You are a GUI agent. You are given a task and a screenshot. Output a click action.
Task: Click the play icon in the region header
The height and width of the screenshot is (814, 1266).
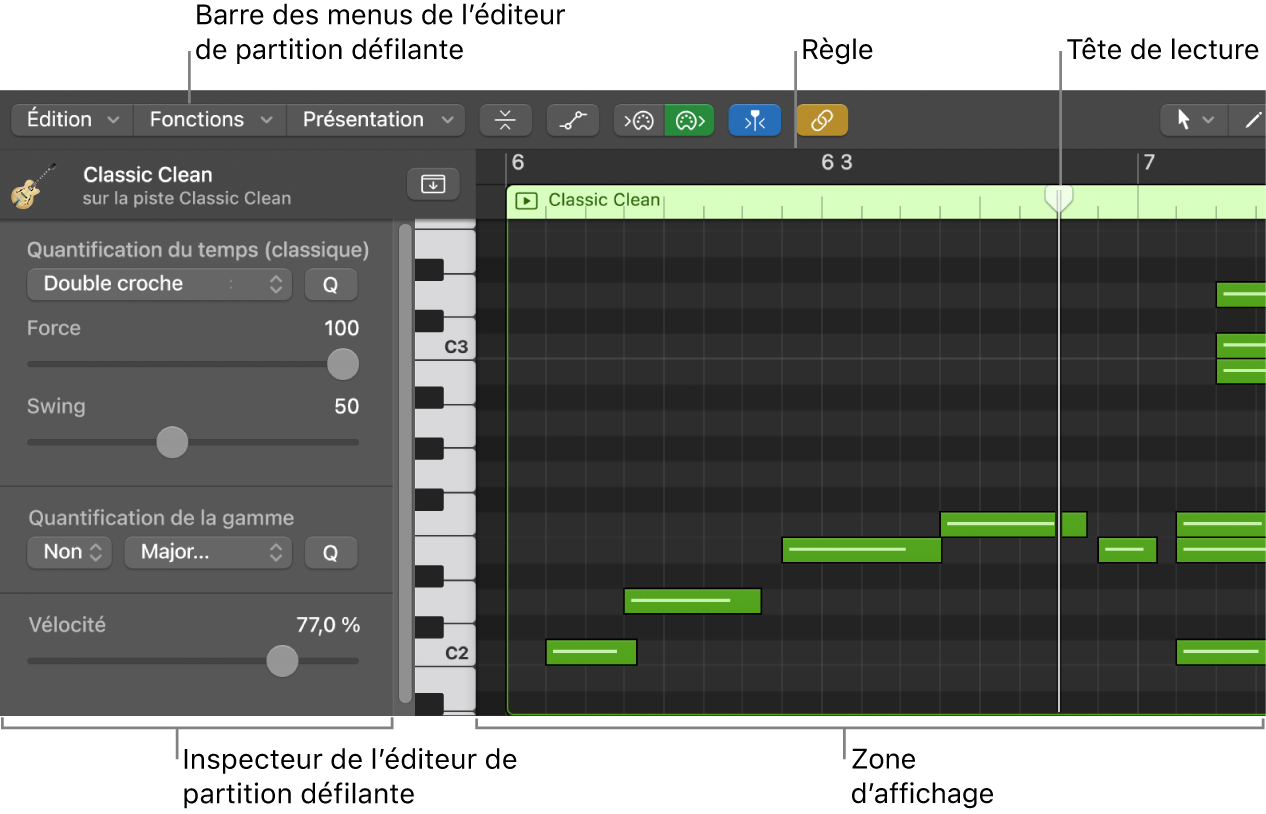pyautogui.click(x=525, y=201)
